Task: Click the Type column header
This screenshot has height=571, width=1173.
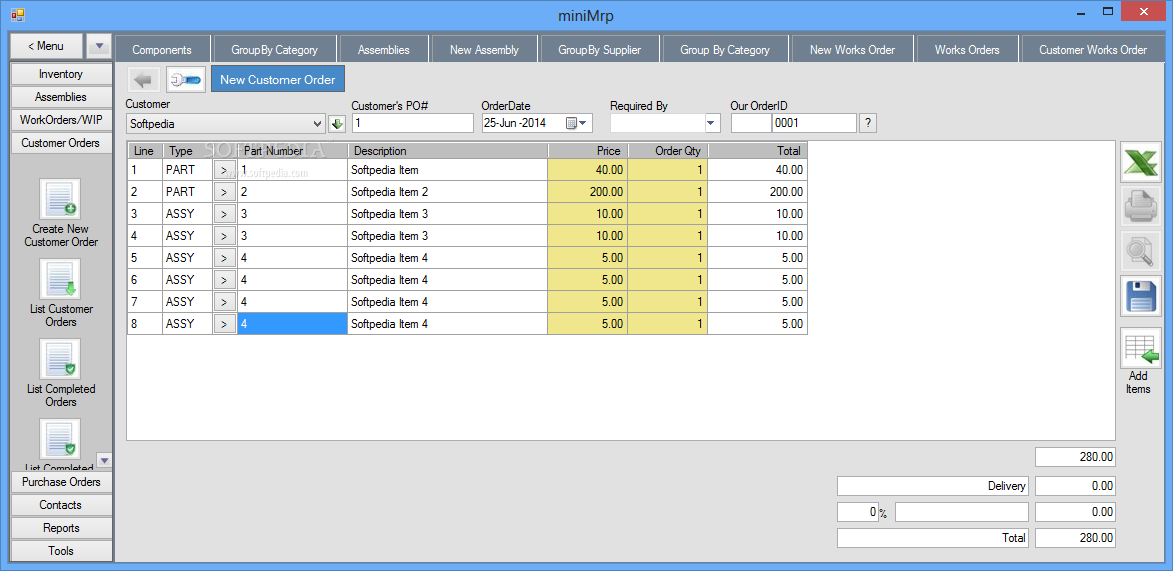Action: click(187, 151)
